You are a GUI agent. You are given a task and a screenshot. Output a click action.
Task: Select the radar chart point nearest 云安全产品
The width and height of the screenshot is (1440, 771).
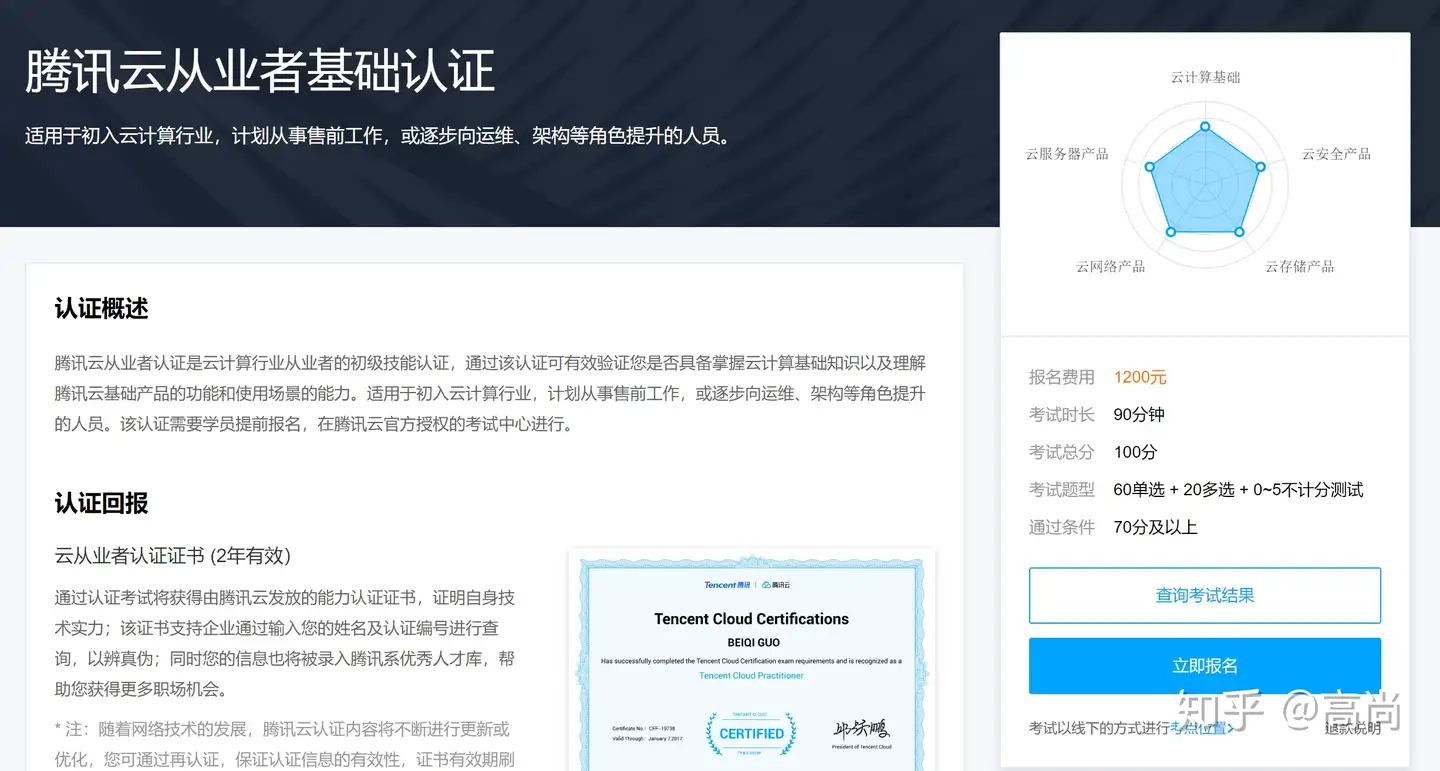click(1260, 167)
